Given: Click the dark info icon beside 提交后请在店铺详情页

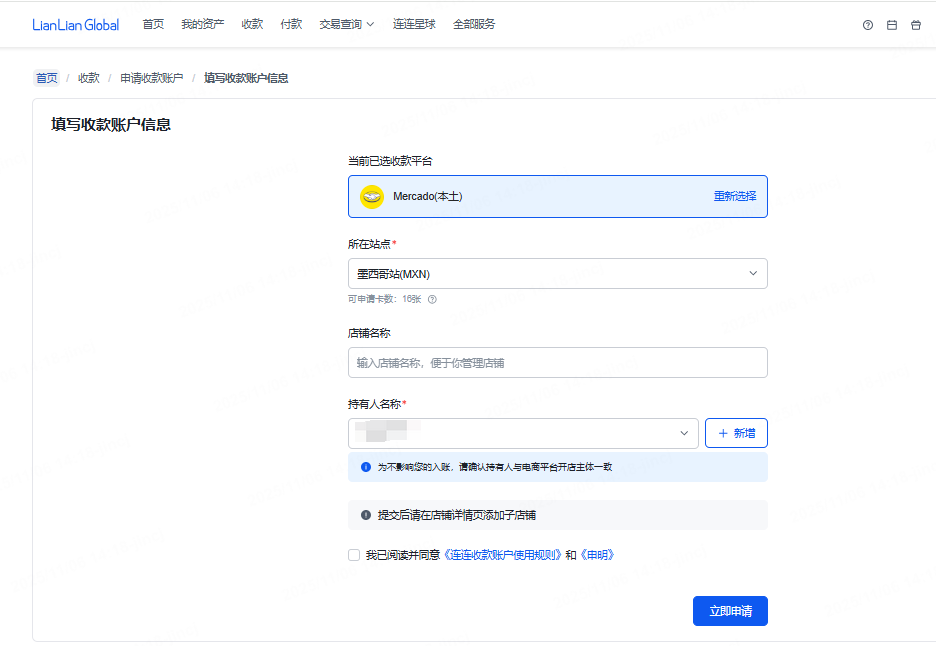Looking at the screenshot, I should tap(366, 515).
